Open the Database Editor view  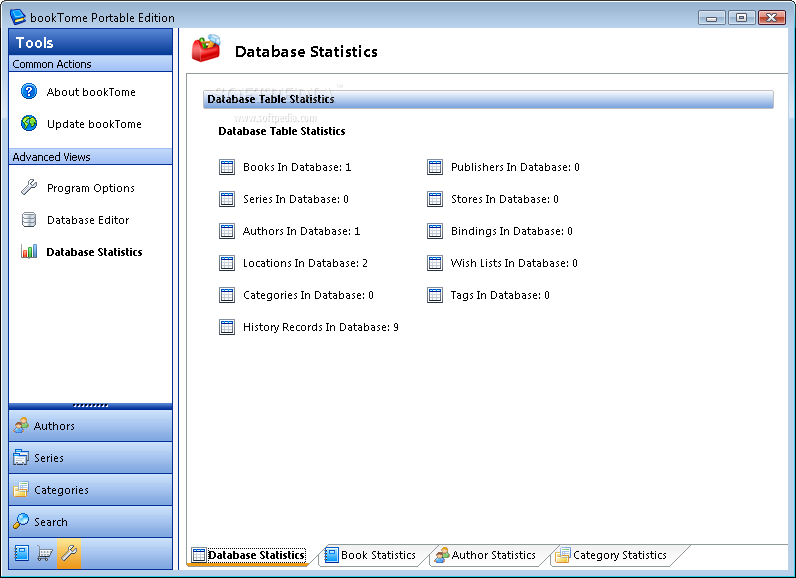88,220
